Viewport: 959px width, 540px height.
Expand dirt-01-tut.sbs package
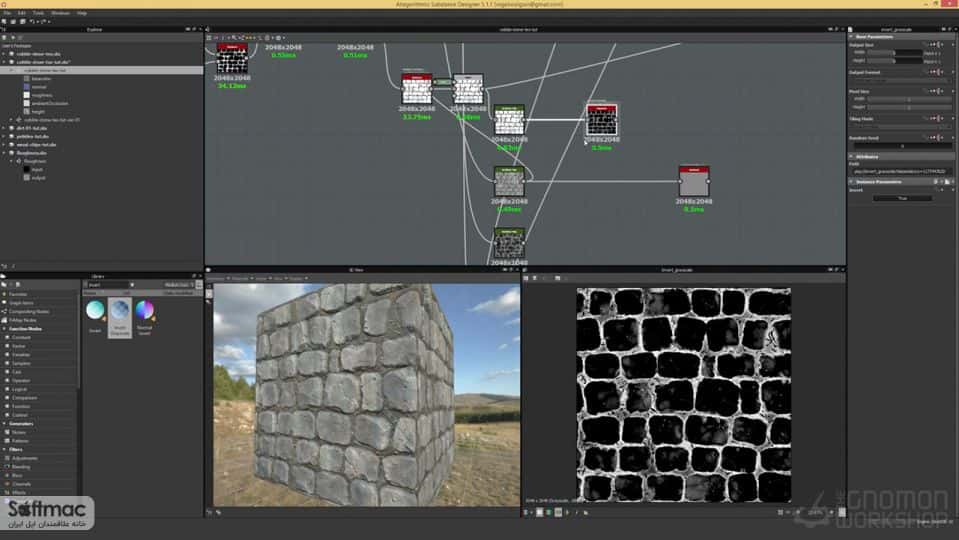(4, 128)
